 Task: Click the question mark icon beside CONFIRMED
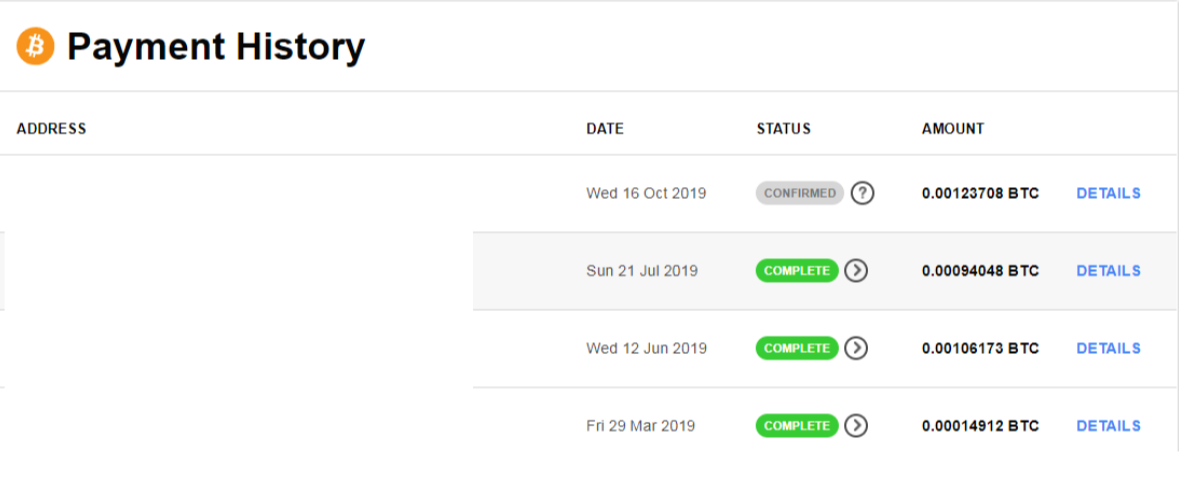tap(862, 193)
